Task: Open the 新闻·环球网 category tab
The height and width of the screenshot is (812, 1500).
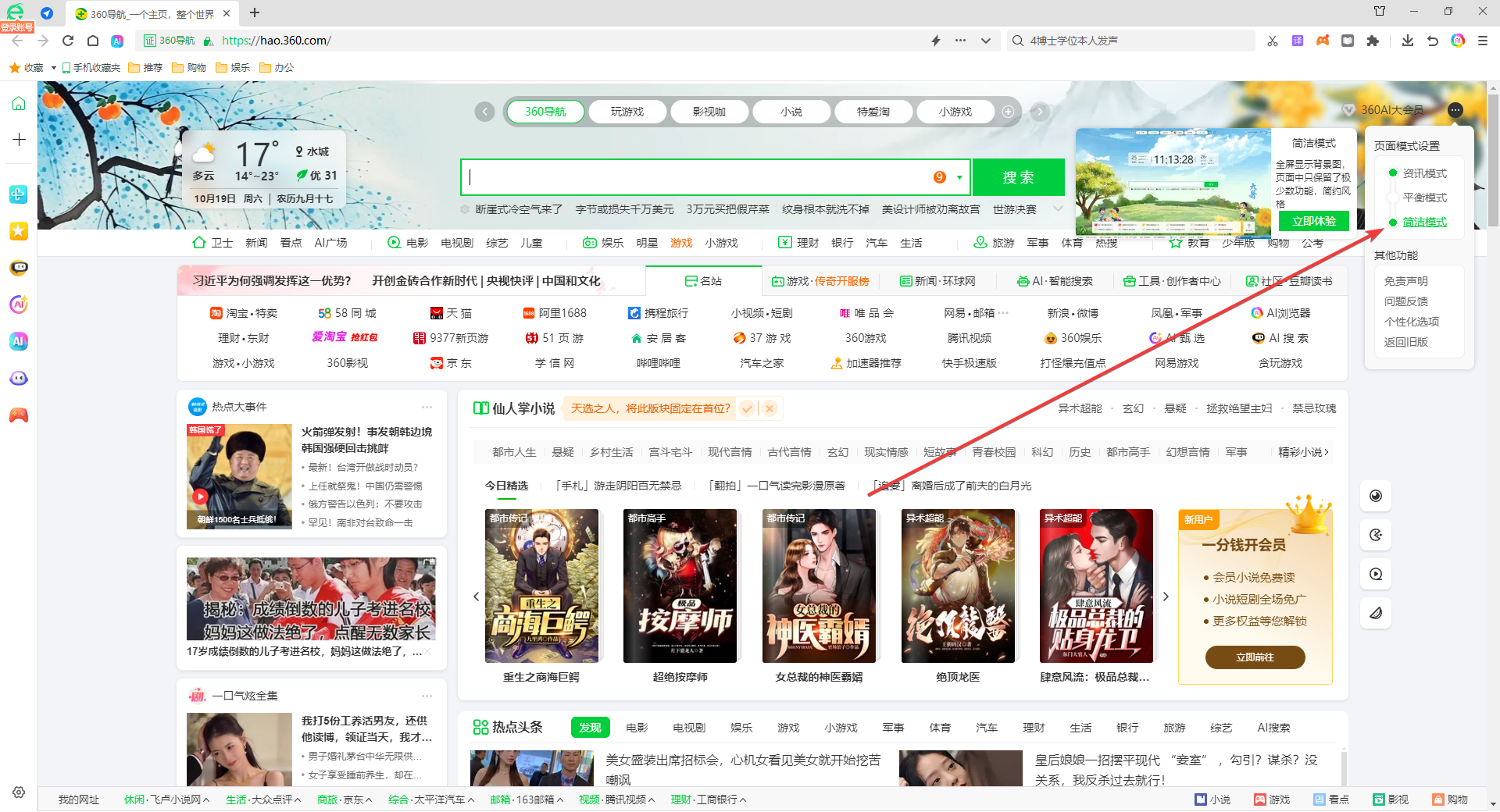Action: 937,281
